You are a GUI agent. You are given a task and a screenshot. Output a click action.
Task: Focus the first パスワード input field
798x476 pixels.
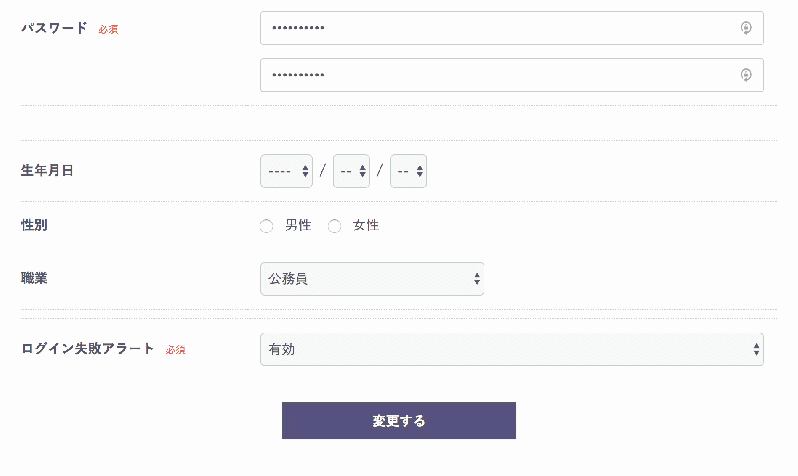511,28
